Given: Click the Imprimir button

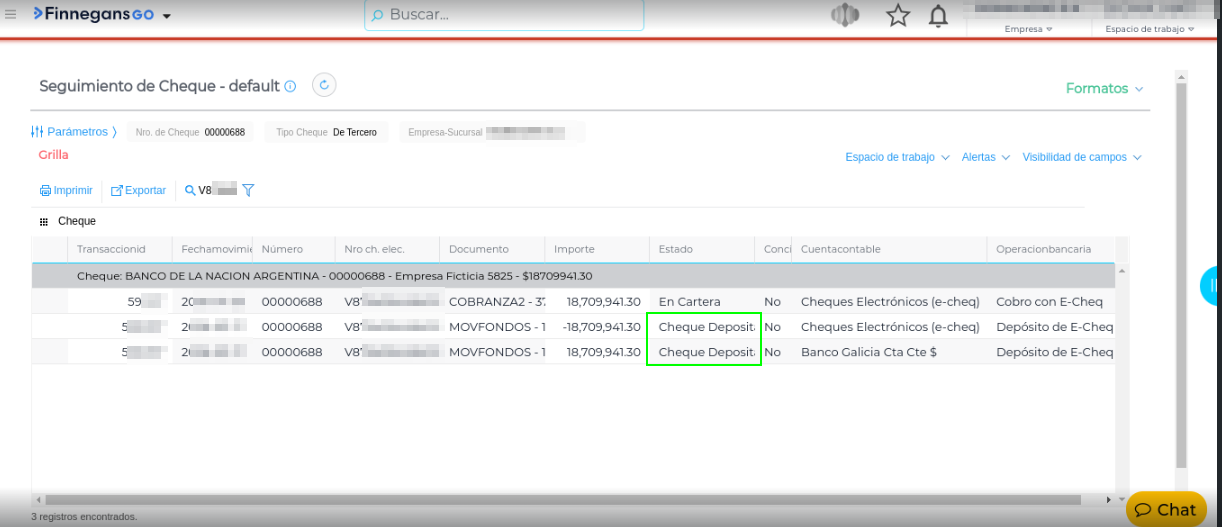Looking at the screenshot, I should click(x=66, y=190).
